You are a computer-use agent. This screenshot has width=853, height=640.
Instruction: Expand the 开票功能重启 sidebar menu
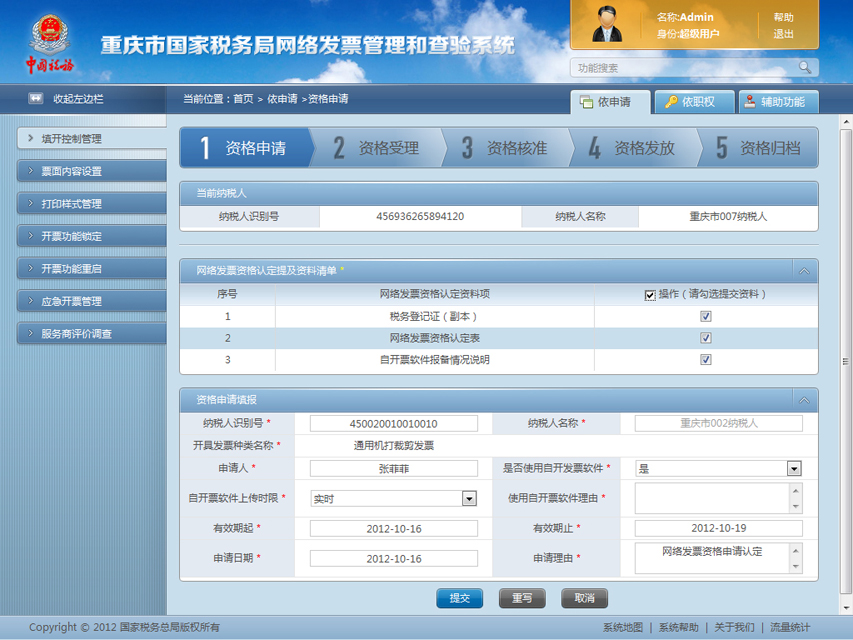tap(92, 268)
